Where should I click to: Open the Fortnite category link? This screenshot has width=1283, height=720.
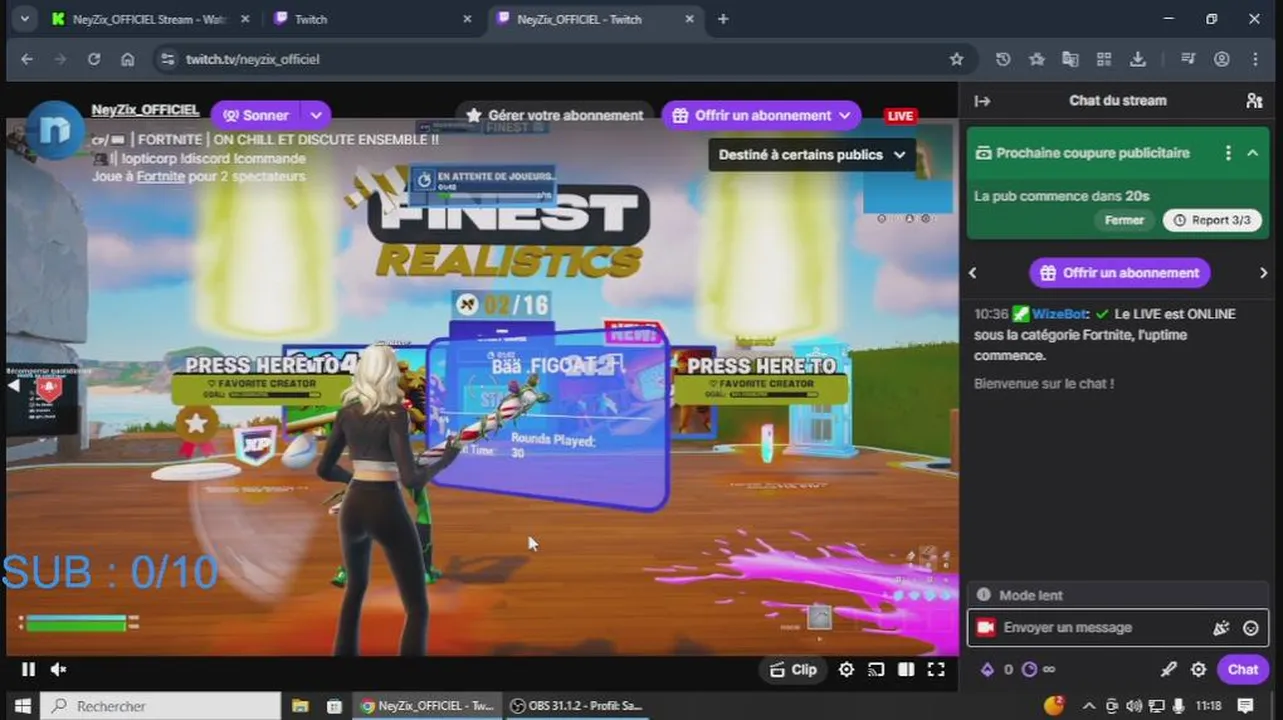161,177
